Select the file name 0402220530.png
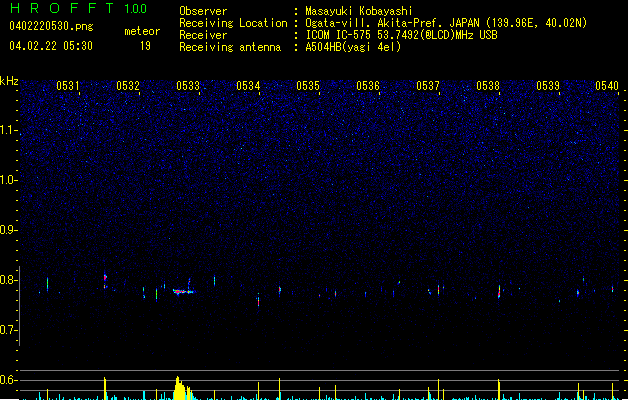The image size is (629, 400). (x=51, y=26)
